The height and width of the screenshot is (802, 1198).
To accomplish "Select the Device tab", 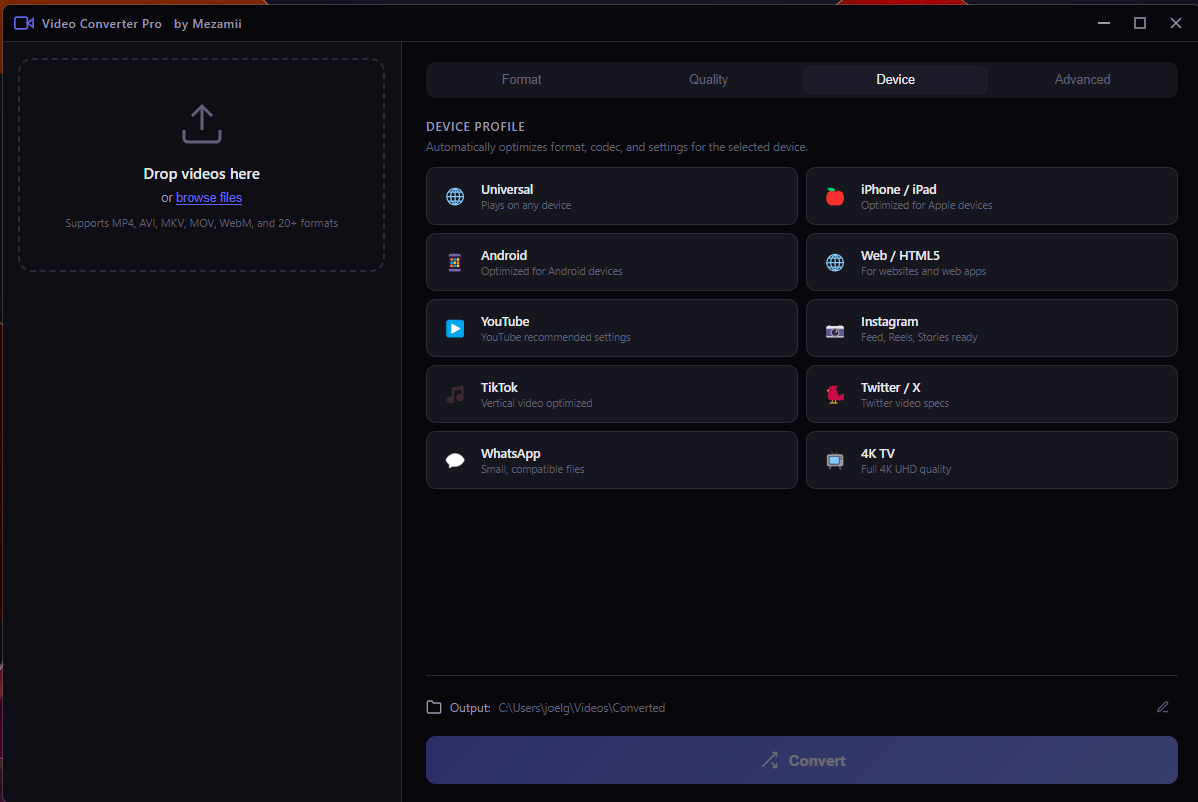I will (895, 79).
